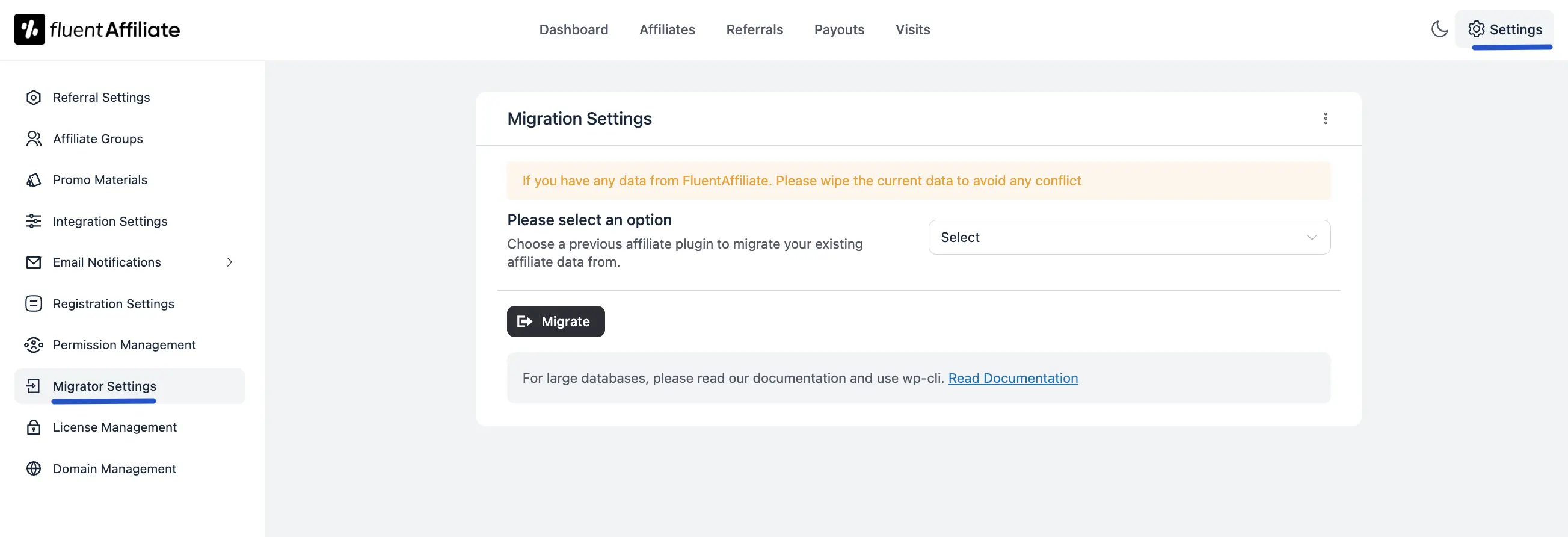Screen dimensions: 1568x537
Task: Open License Management
Action: pos(130,427)
